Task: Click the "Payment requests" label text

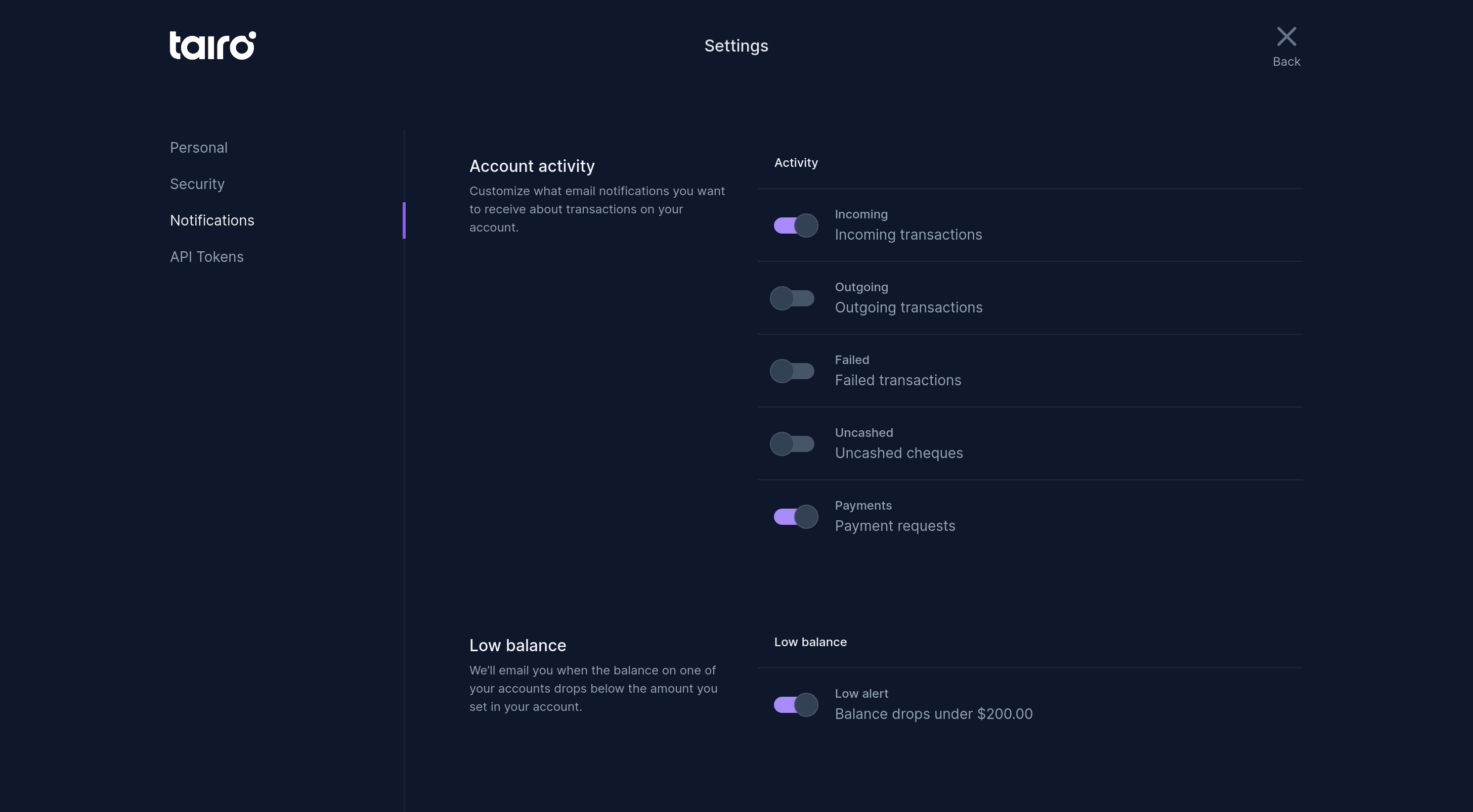Action: pyautogui.click(x=894, y=526)
